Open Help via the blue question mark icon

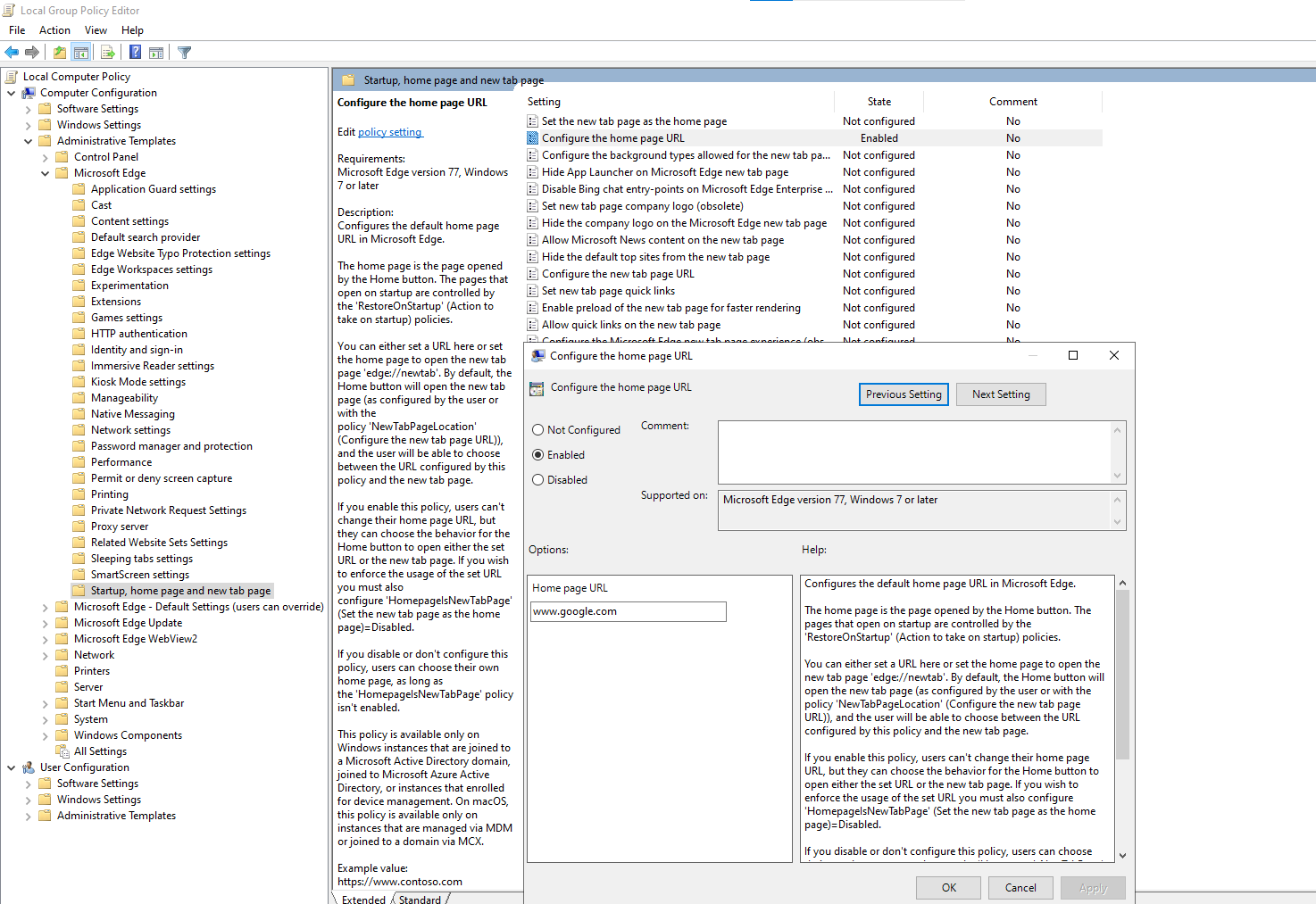[135, 53]
